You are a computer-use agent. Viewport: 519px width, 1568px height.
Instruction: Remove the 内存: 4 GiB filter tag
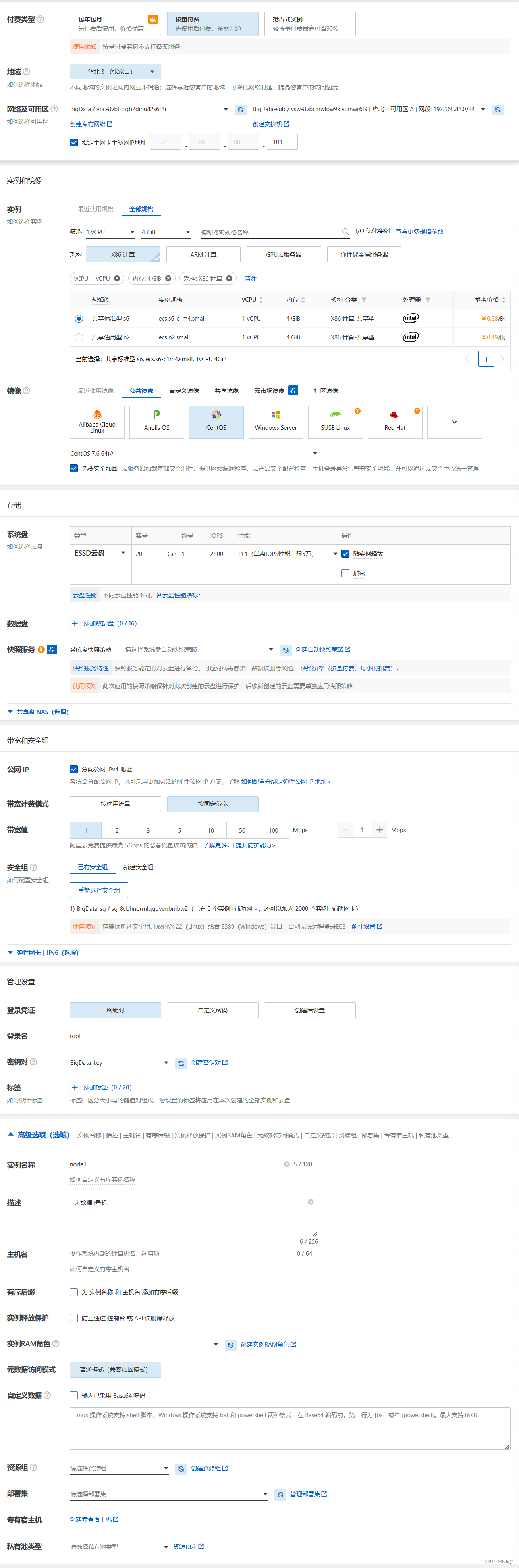168,278
